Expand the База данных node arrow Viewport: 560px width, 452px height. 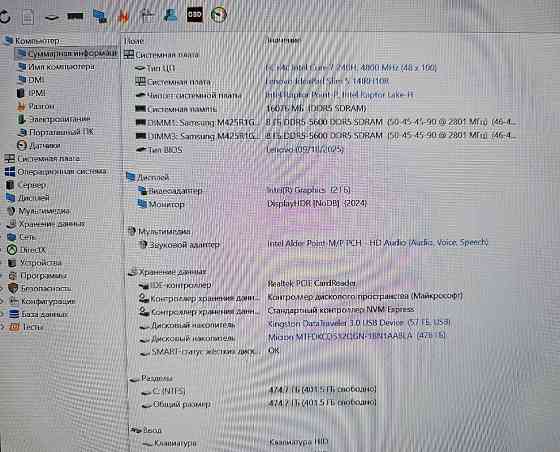pos(2,314)
